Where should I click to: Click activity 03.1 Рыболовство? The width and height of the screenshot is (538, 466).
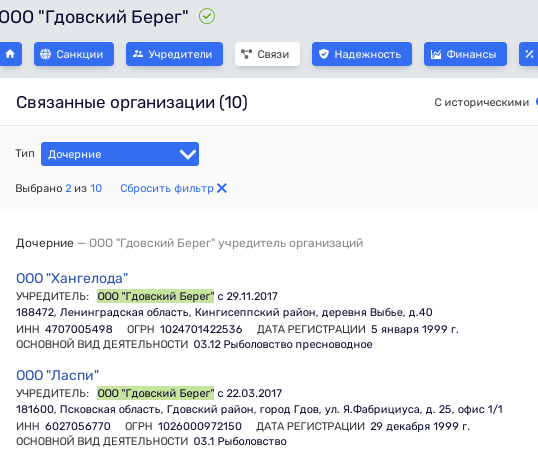tap(240, 441)
